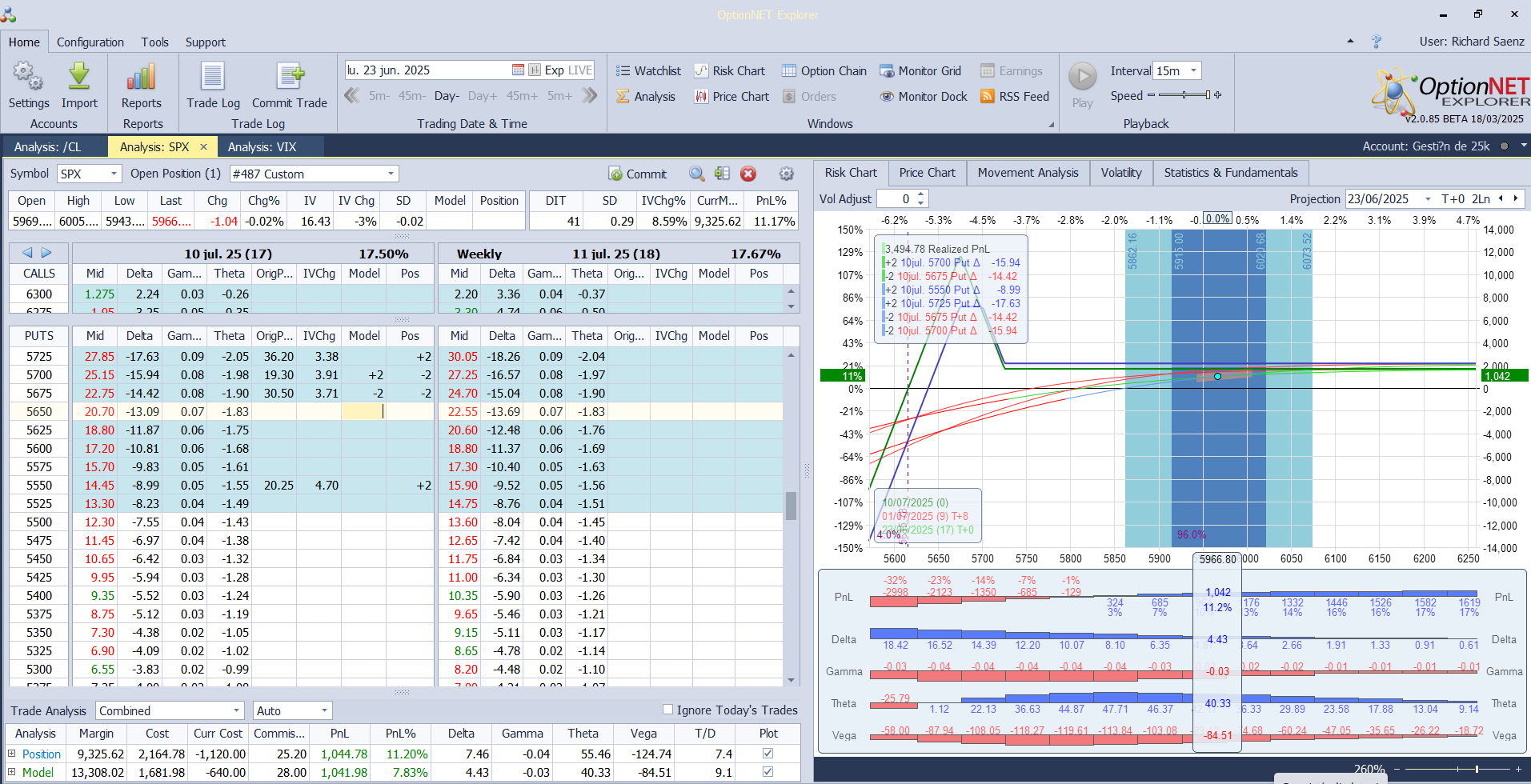Open analysis settings gear icon
Viewport: 1531px width, 784px height.
787,174
